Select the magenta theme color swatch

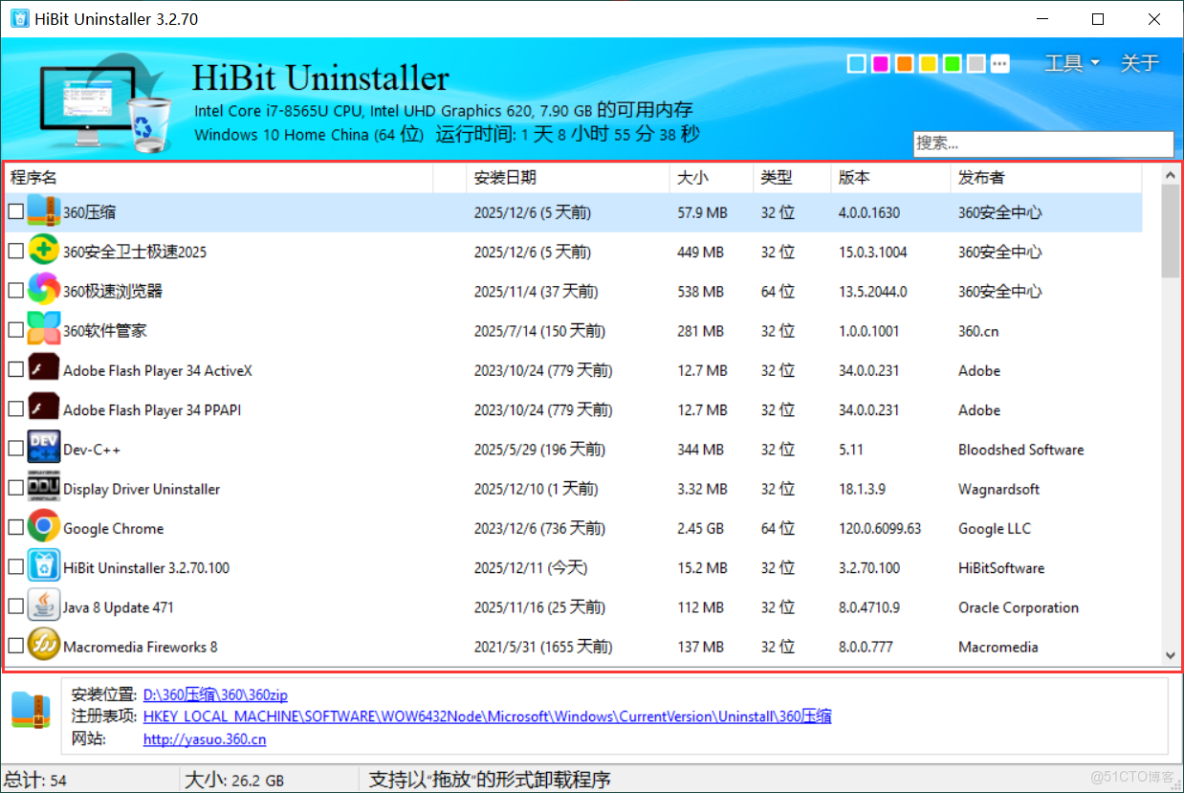(880, 63)
